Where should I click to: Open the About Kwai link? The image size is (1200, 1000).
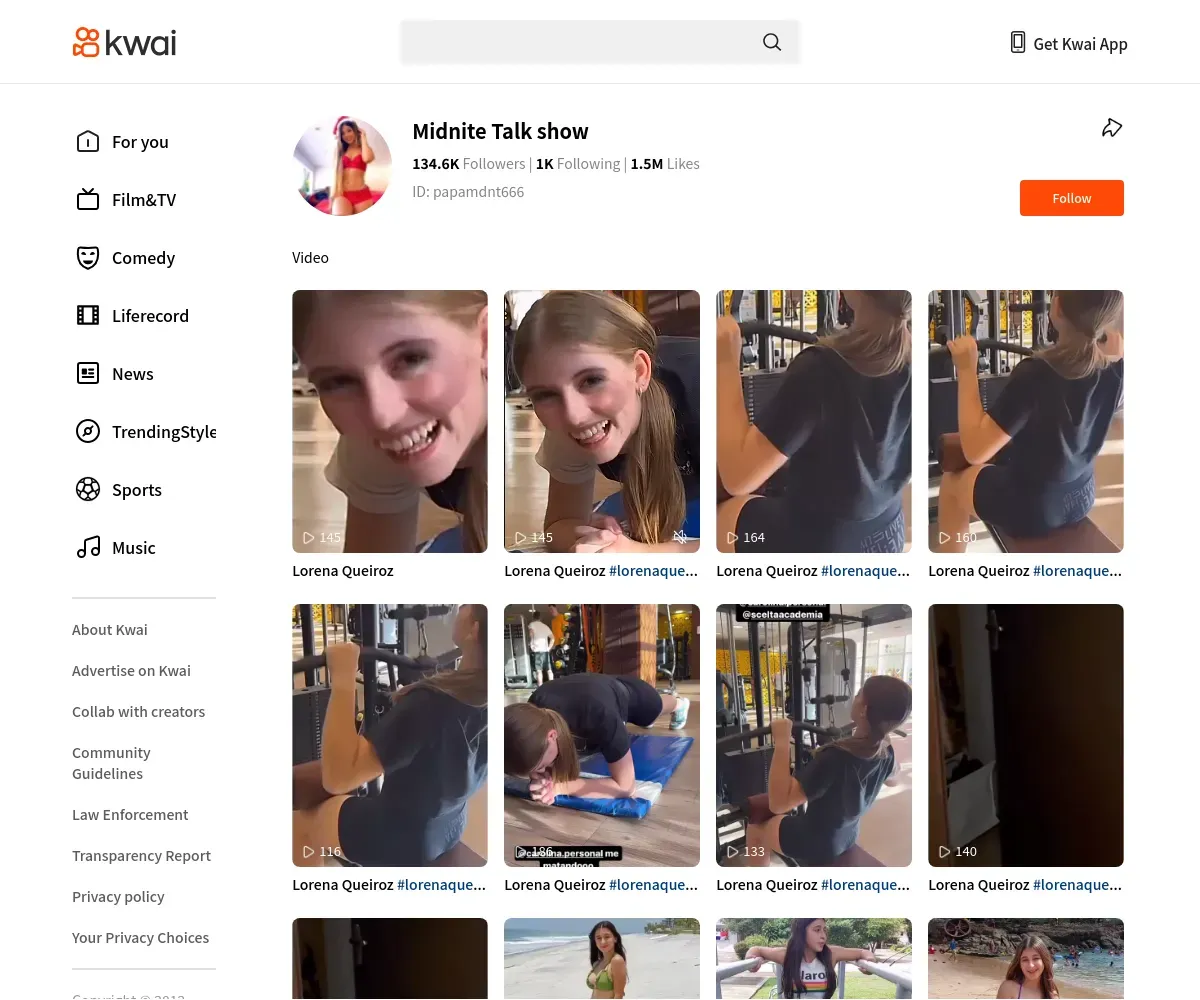click(110, 630)
